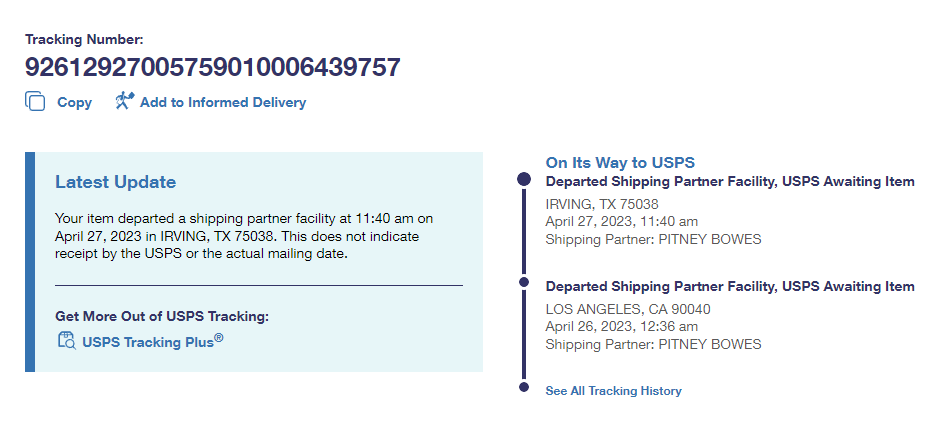Click the April 27, 2023, 11:40 am timestamp

pyautogui.click(x=621, y=221)
